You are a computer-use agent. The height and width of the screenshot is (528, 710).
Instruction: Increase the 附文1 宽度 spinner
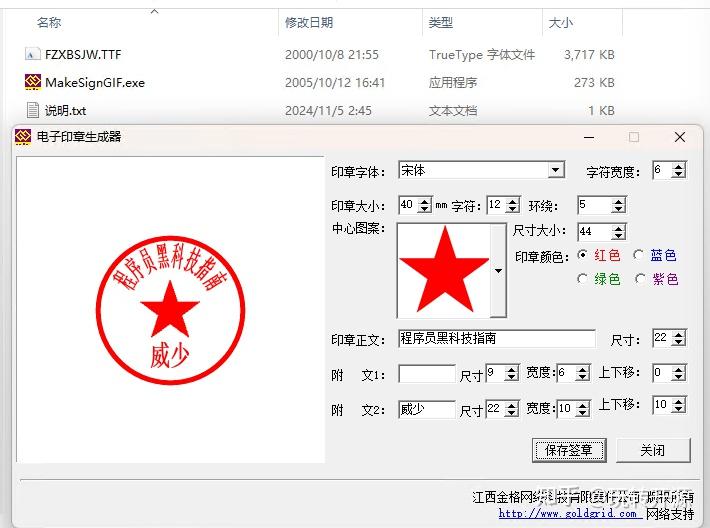[x=582, y=370]
